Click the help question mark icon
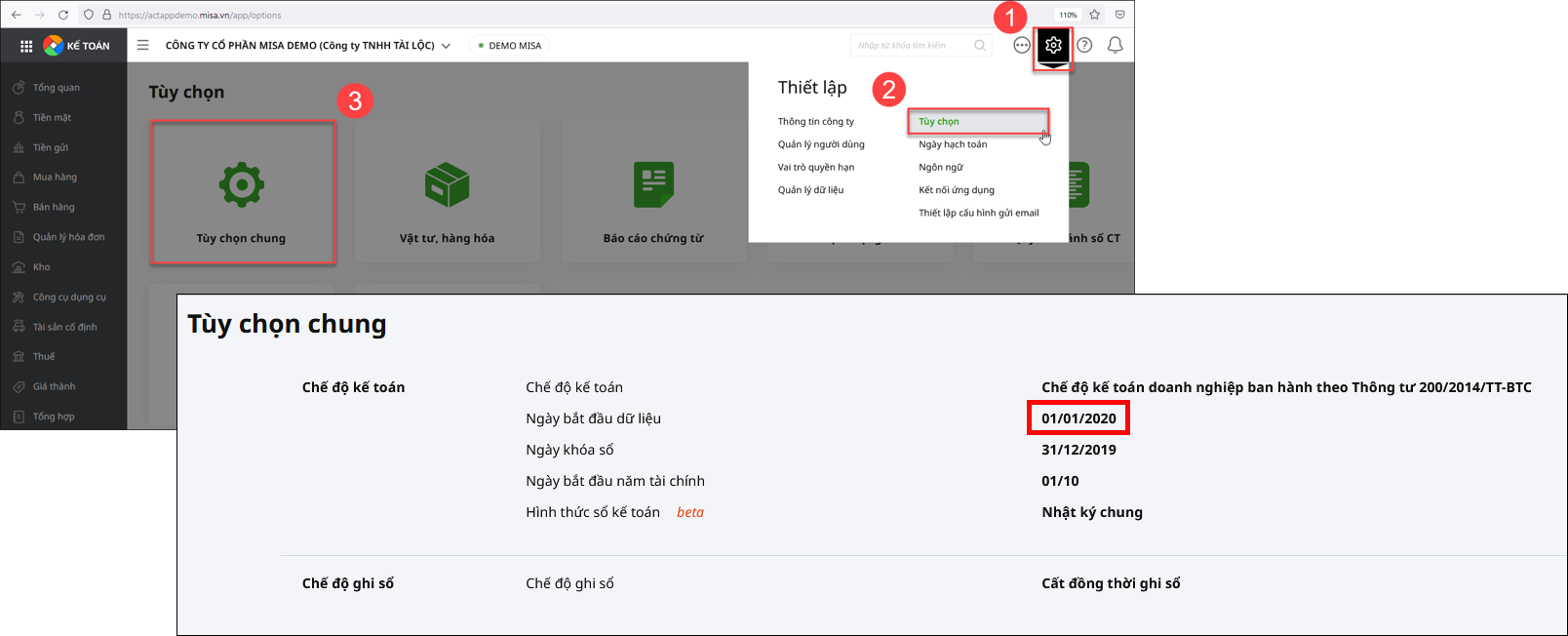Viewport: 1568px width, 636px height. point(1084,45)
